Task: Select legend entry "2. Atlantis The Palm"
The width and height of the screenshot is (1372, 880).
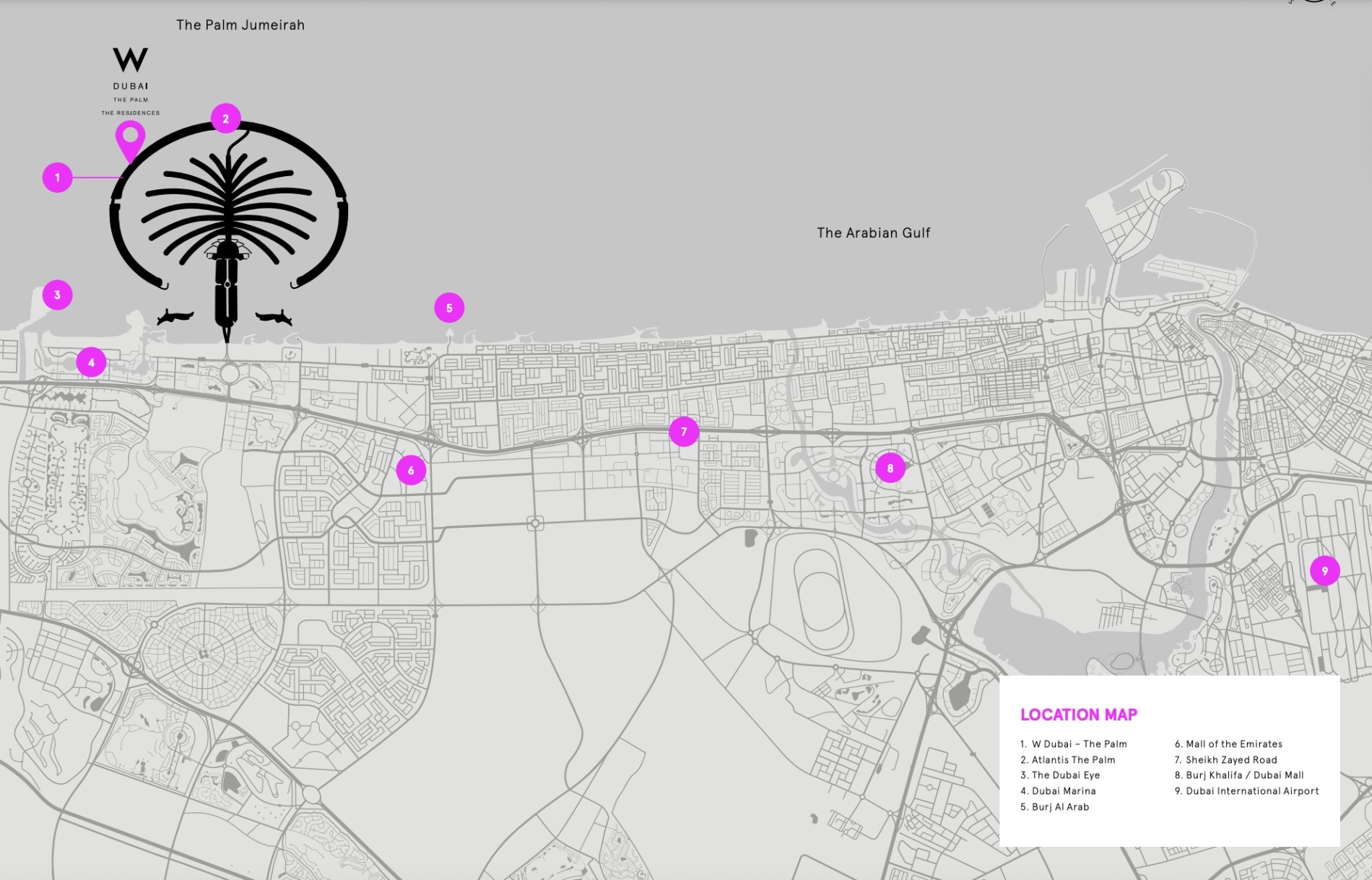Action: 1068,760
